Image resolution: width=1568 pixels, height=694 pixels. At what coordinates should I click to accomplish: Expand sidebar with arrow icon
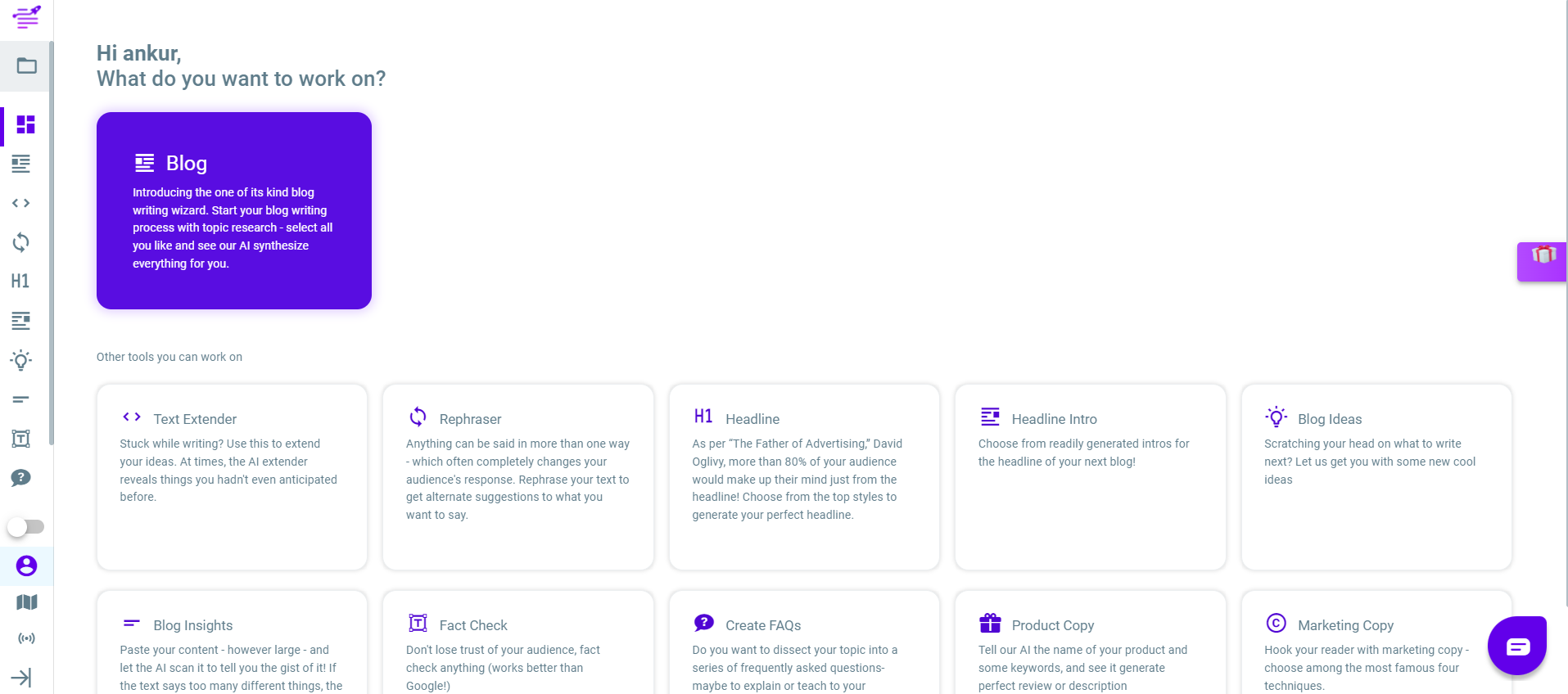pos(21,678)
